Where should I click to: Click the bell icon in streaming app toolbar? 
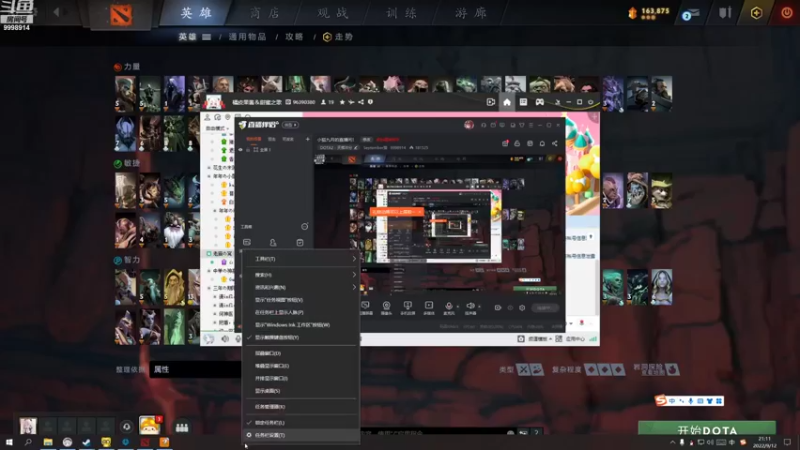click(542, 143)
